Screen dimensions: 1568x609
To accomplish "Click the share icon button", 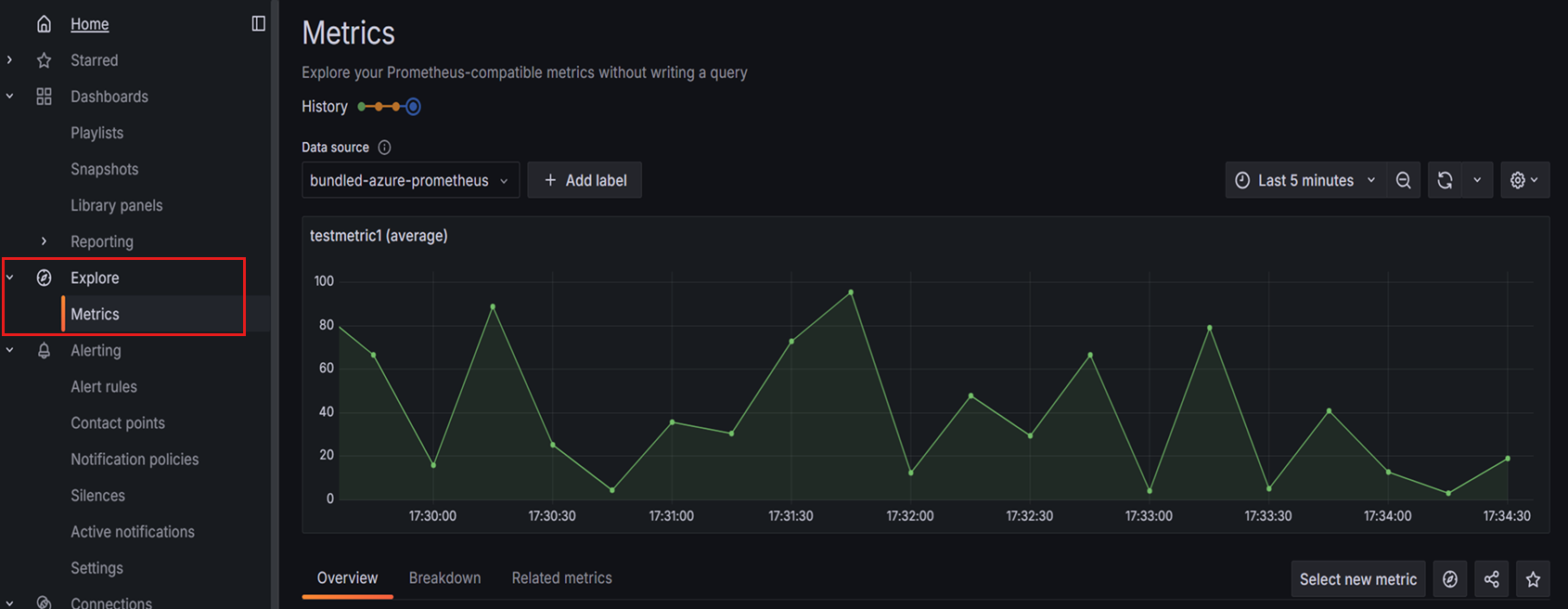I will [x=1491, y=579].
